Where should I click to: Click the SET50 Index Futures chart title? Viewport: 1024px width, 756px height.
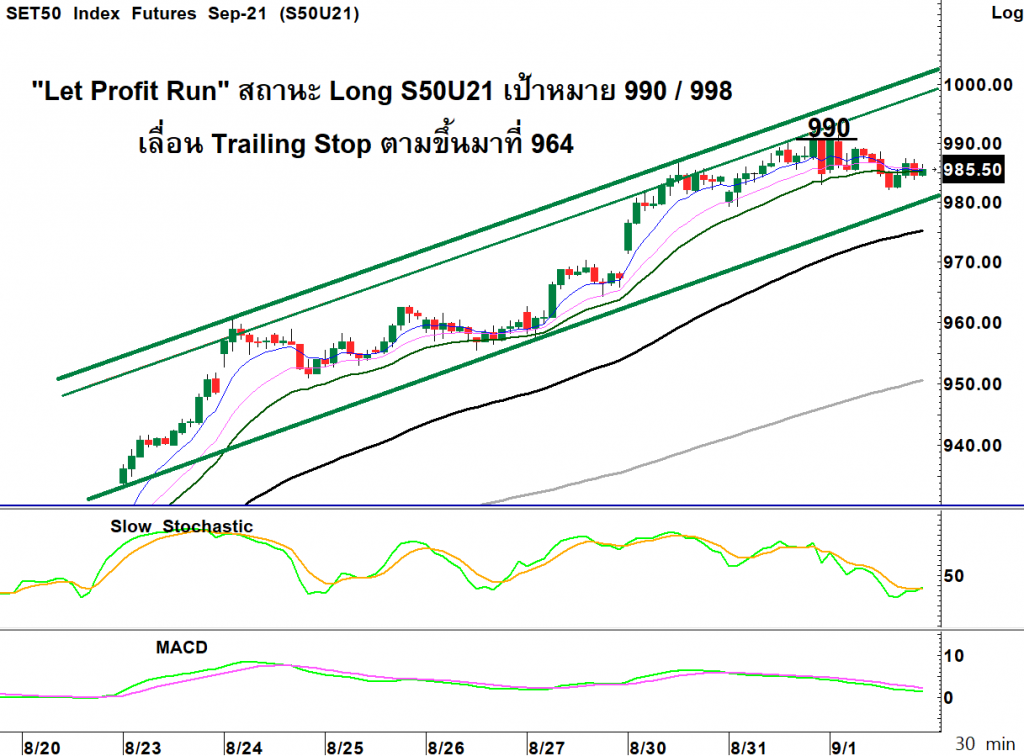pyautogui.click(x=182, y=14)
